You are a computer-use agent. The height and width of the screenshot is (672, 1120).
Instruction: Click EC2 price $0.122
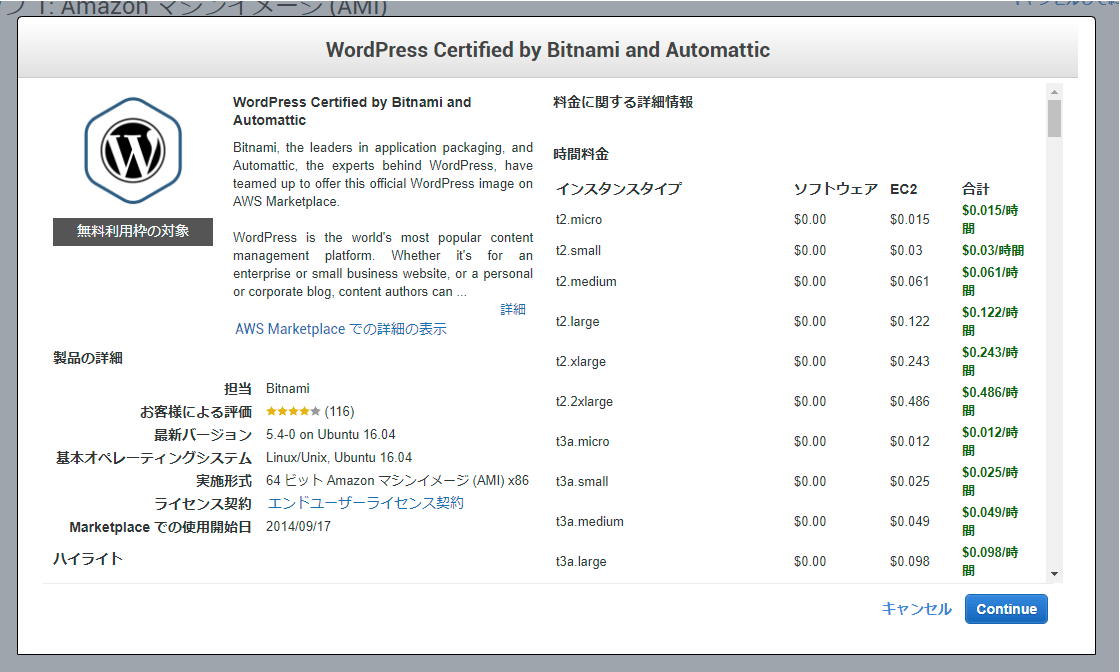909,322
